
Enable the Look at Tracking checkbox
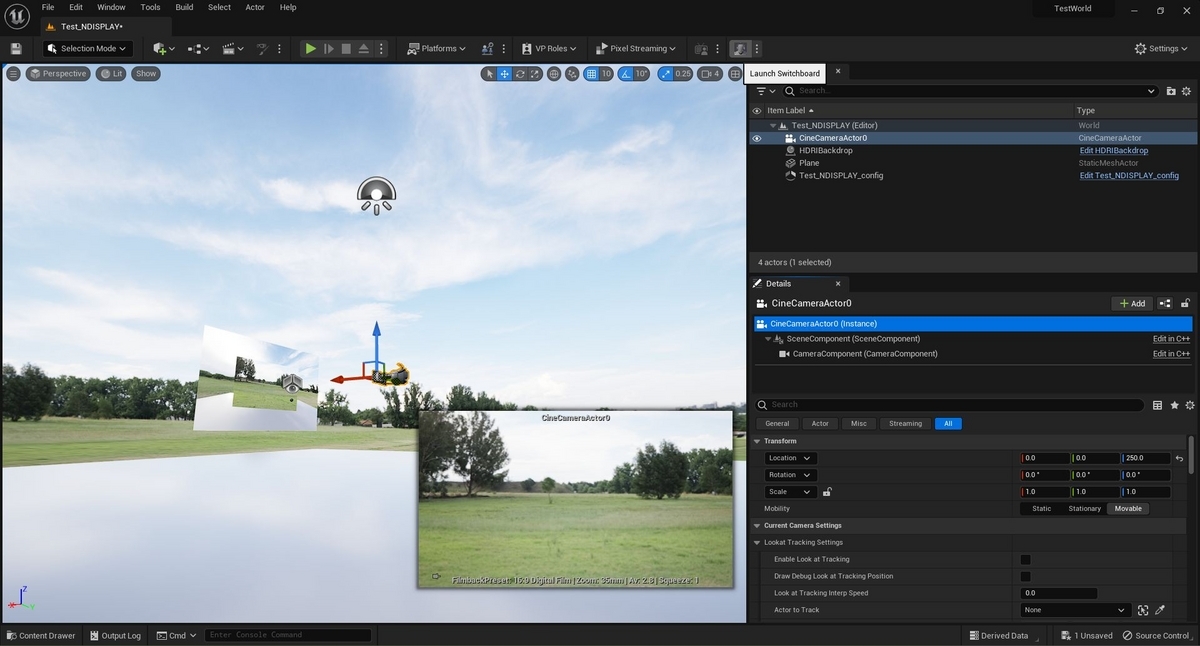(1025, 559)
